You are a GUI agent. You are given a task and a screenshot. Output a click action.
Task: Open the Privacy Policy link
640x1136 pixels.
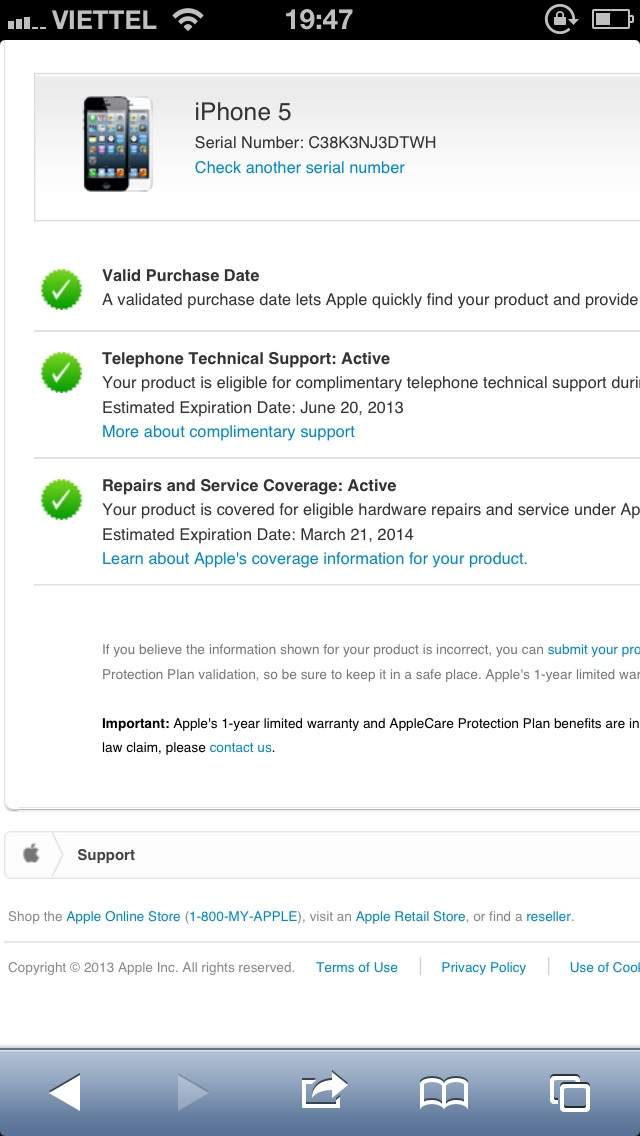click(483, 967)
